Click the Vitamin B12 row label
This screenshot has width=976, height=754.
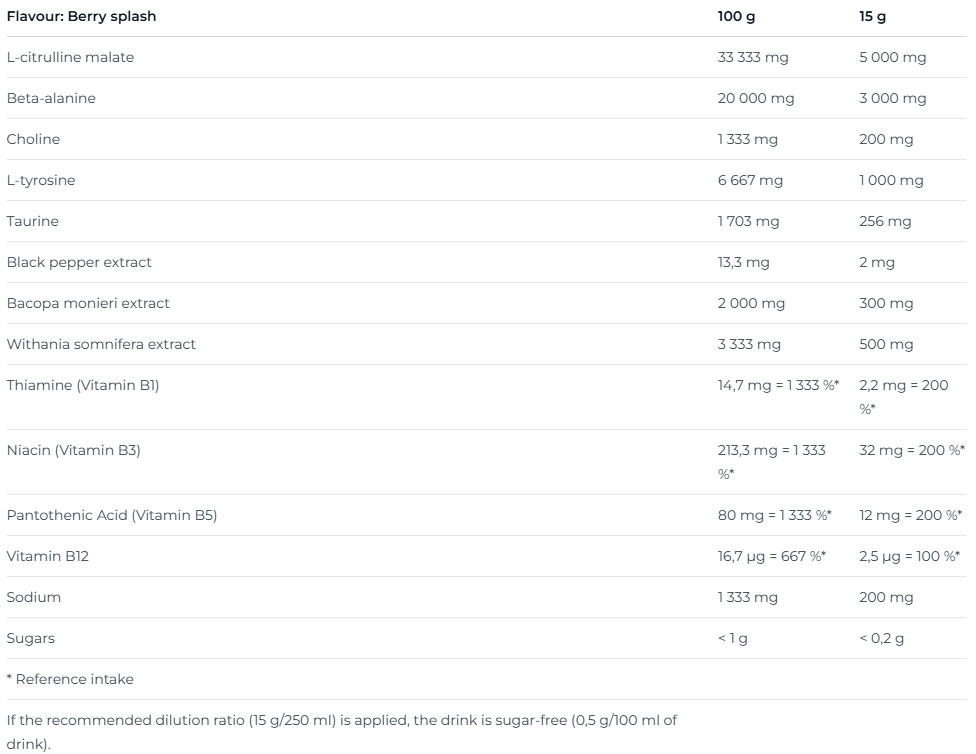pyautogui.click(x=48, y=556)
